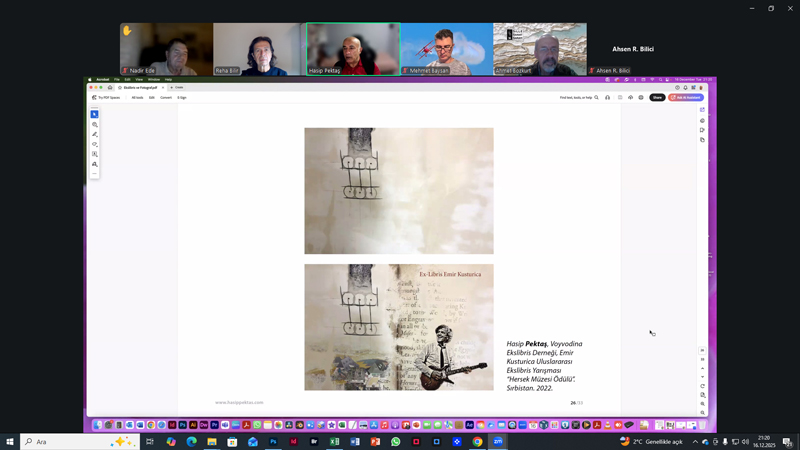Open the Convert tab in Acrobat

[x=166, y=98]
